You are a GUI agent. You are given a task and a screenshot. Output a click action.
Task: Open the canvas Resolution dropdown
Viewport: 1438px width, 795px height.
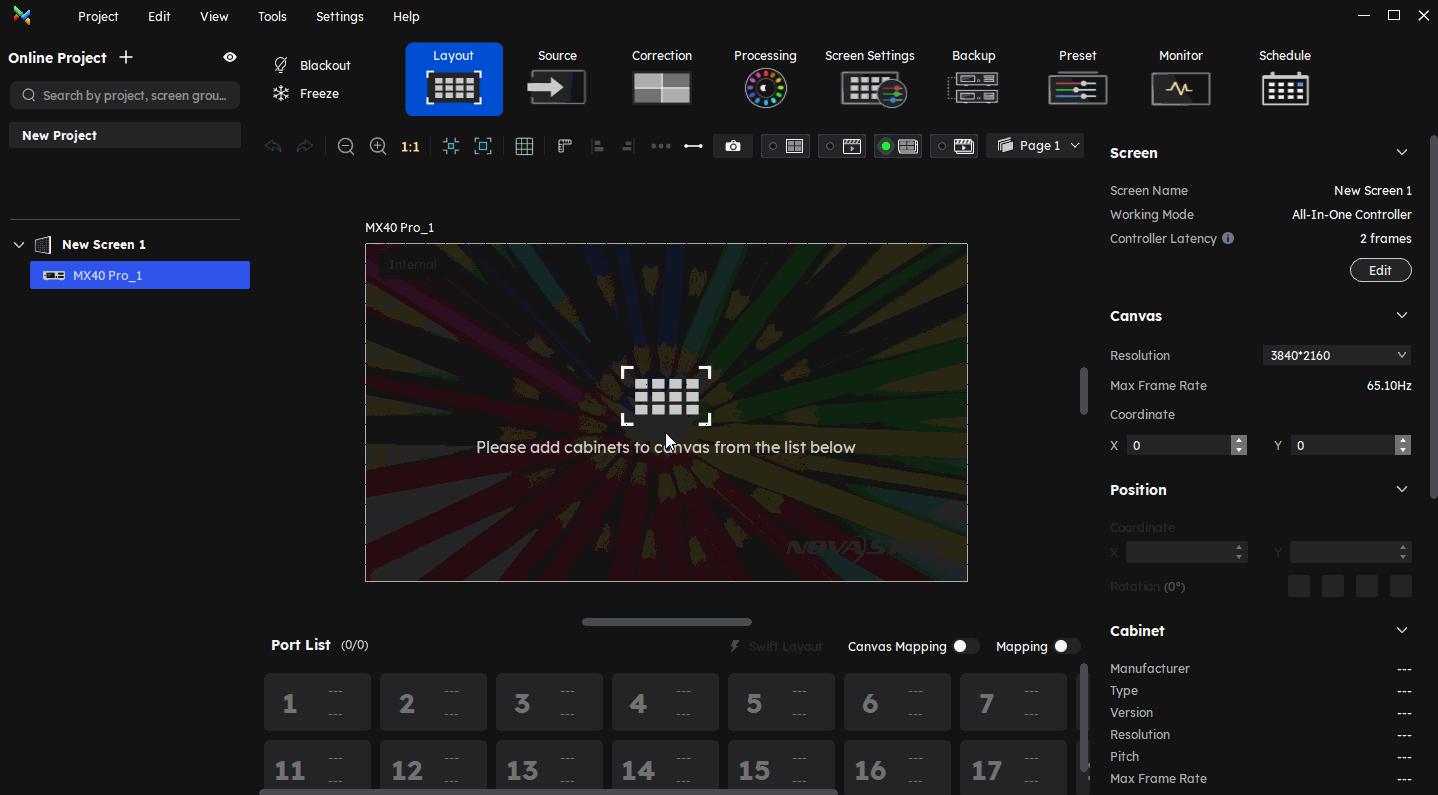click(1338, 355)
